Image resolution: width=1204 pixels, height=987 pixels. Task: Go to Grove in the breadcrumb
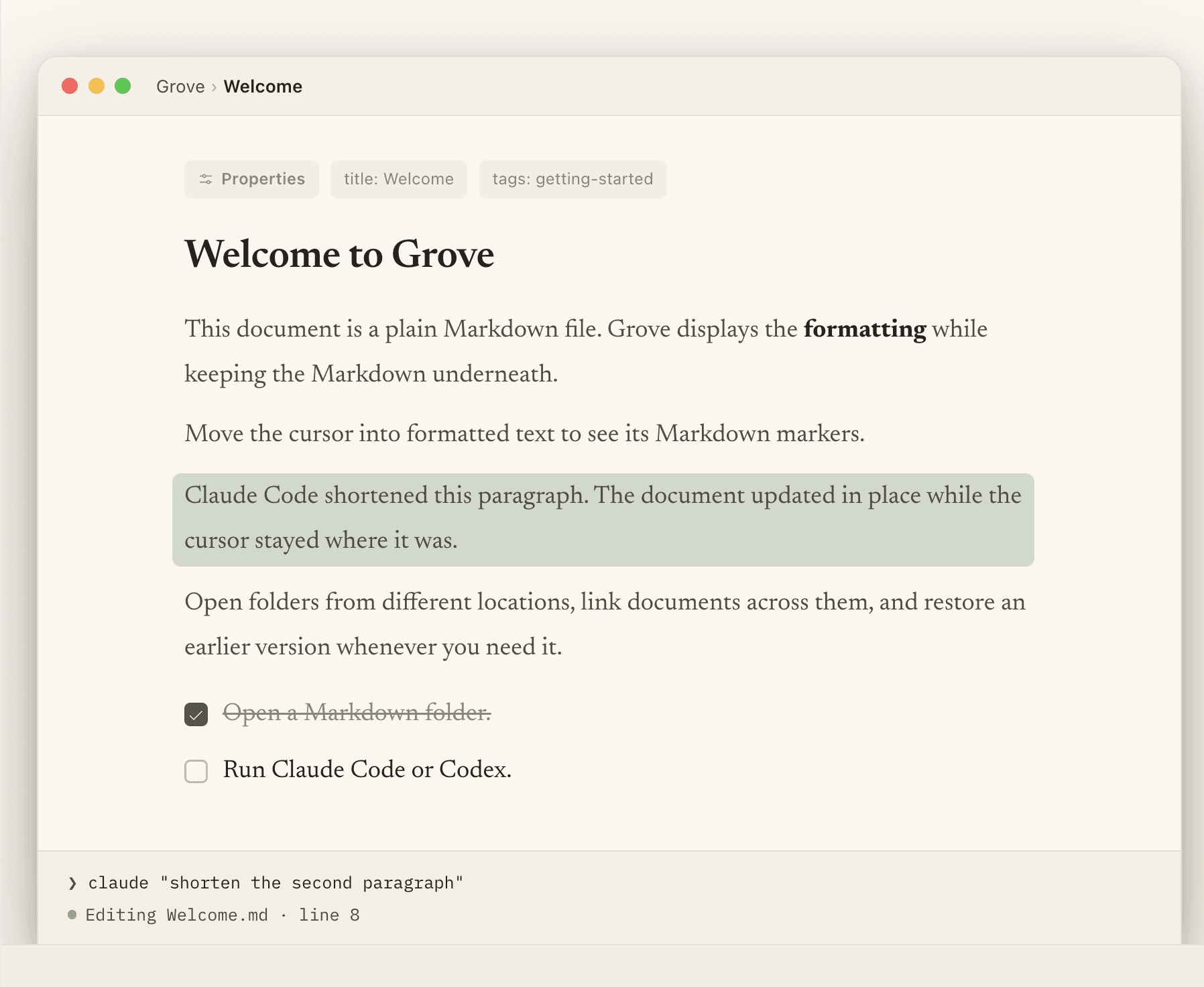(x=180, y=86)
